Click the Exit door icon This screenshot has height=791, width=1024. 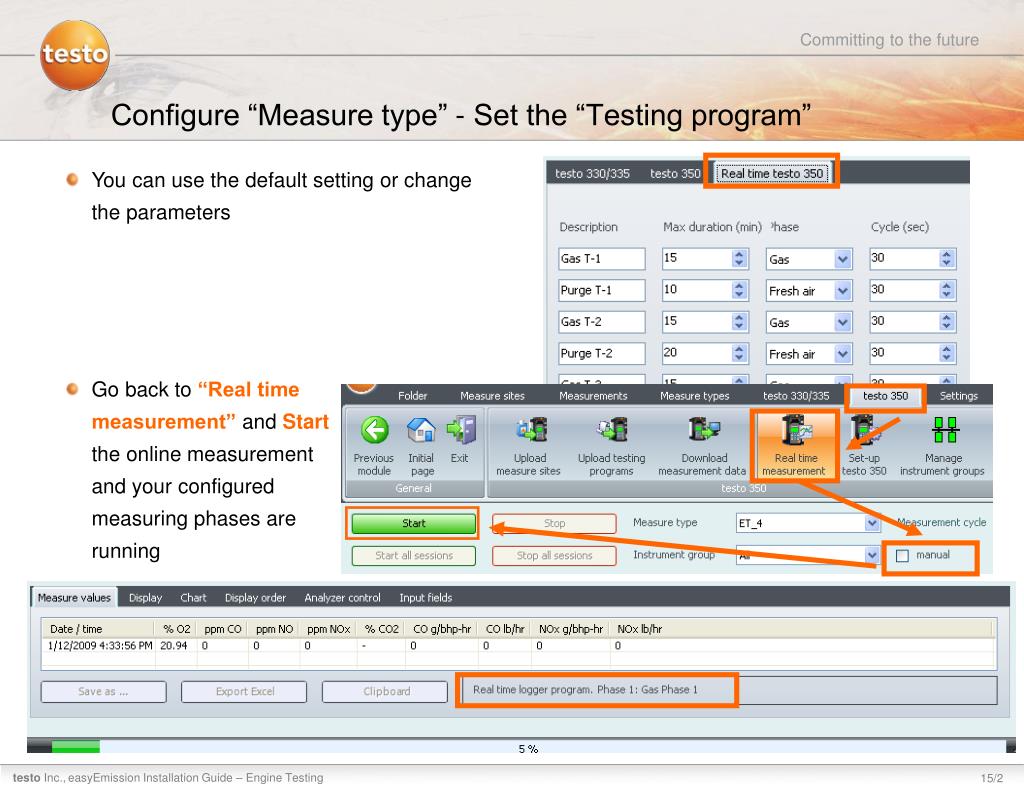[461, 430]
